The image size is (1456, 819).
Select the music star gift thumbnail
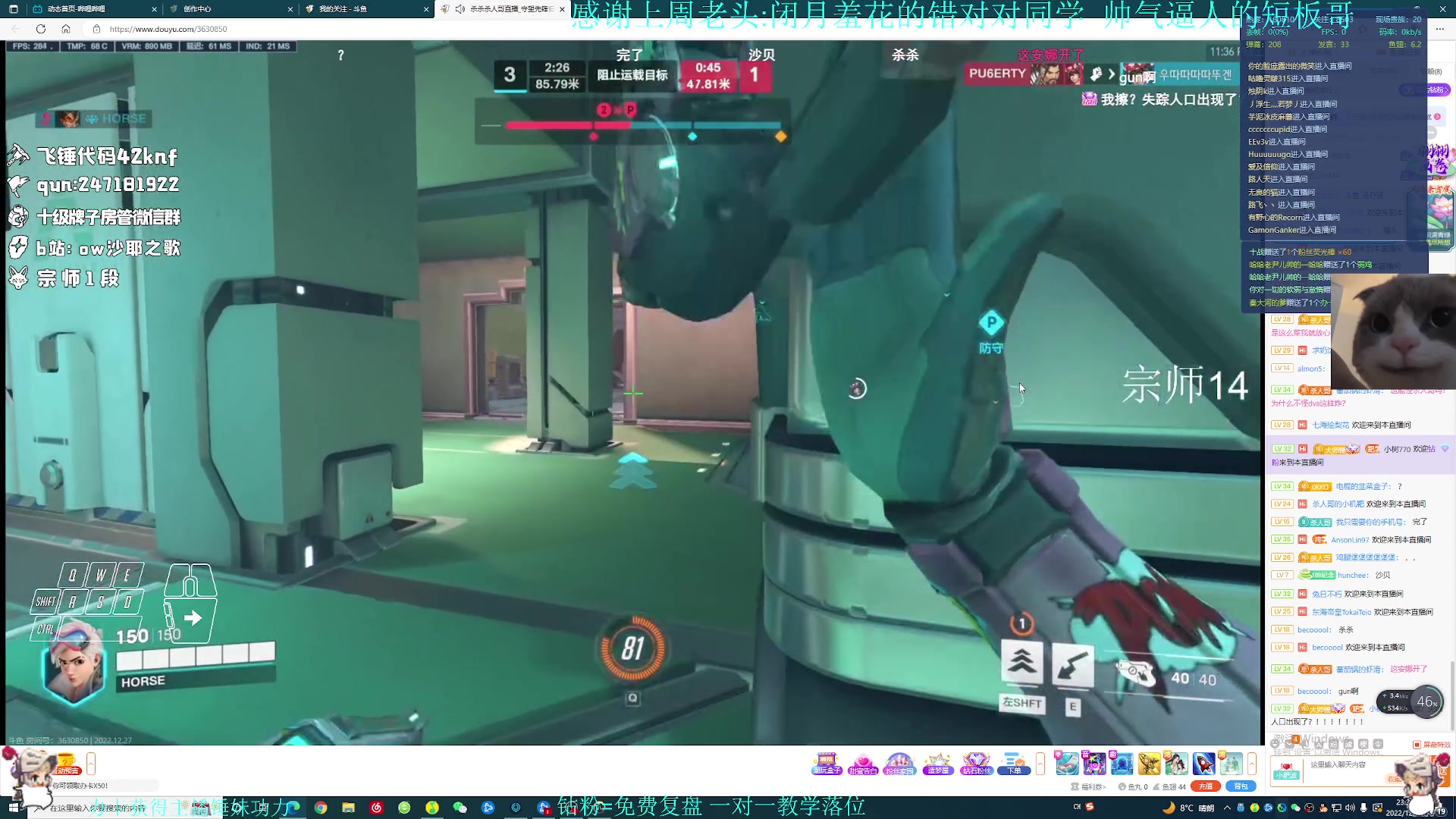(1094, 763)
